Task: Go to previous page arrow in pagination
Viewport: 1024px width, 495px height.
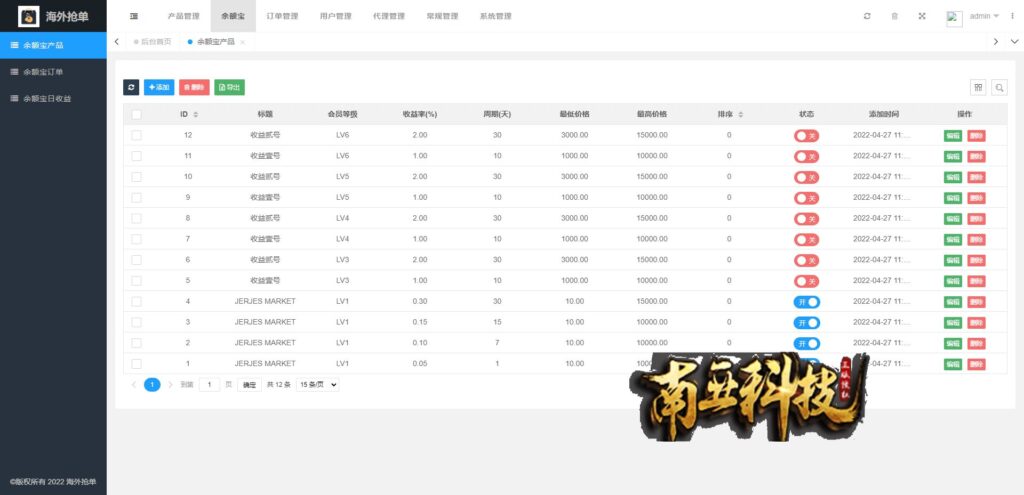Action: point(134,385)
